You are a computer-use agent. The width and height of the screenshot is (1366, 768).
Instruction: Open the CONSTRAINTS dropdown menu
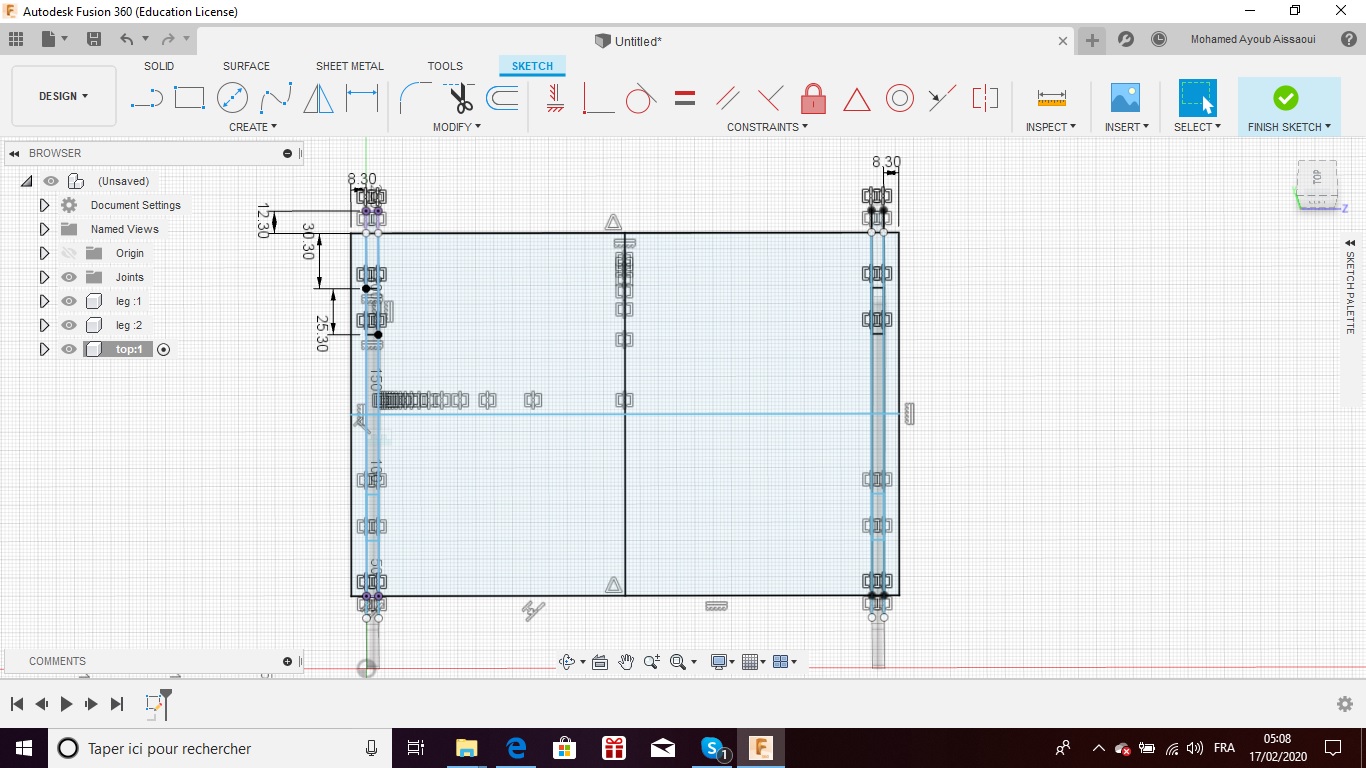click(767, 127)
